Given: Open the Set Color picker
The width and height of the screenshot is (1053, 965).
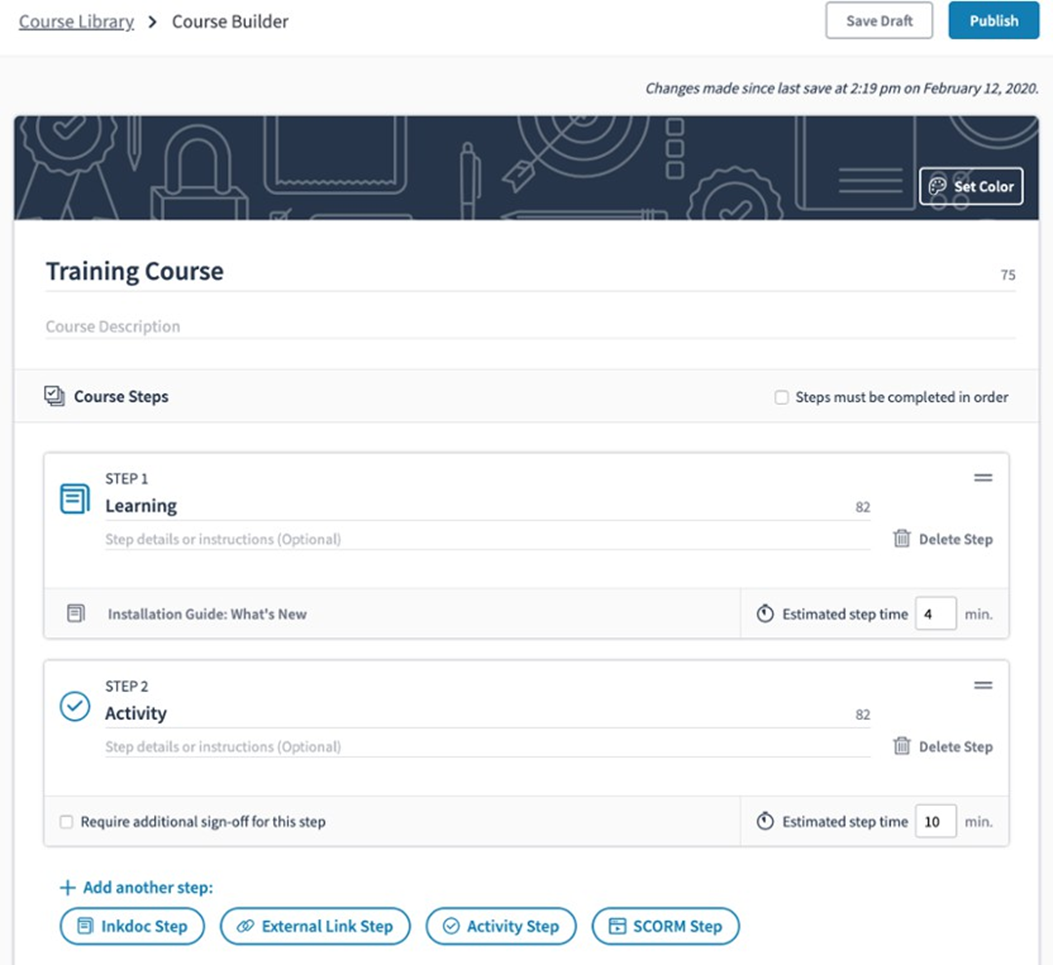Looking at the screenshot, I should [x=971, y=186].
